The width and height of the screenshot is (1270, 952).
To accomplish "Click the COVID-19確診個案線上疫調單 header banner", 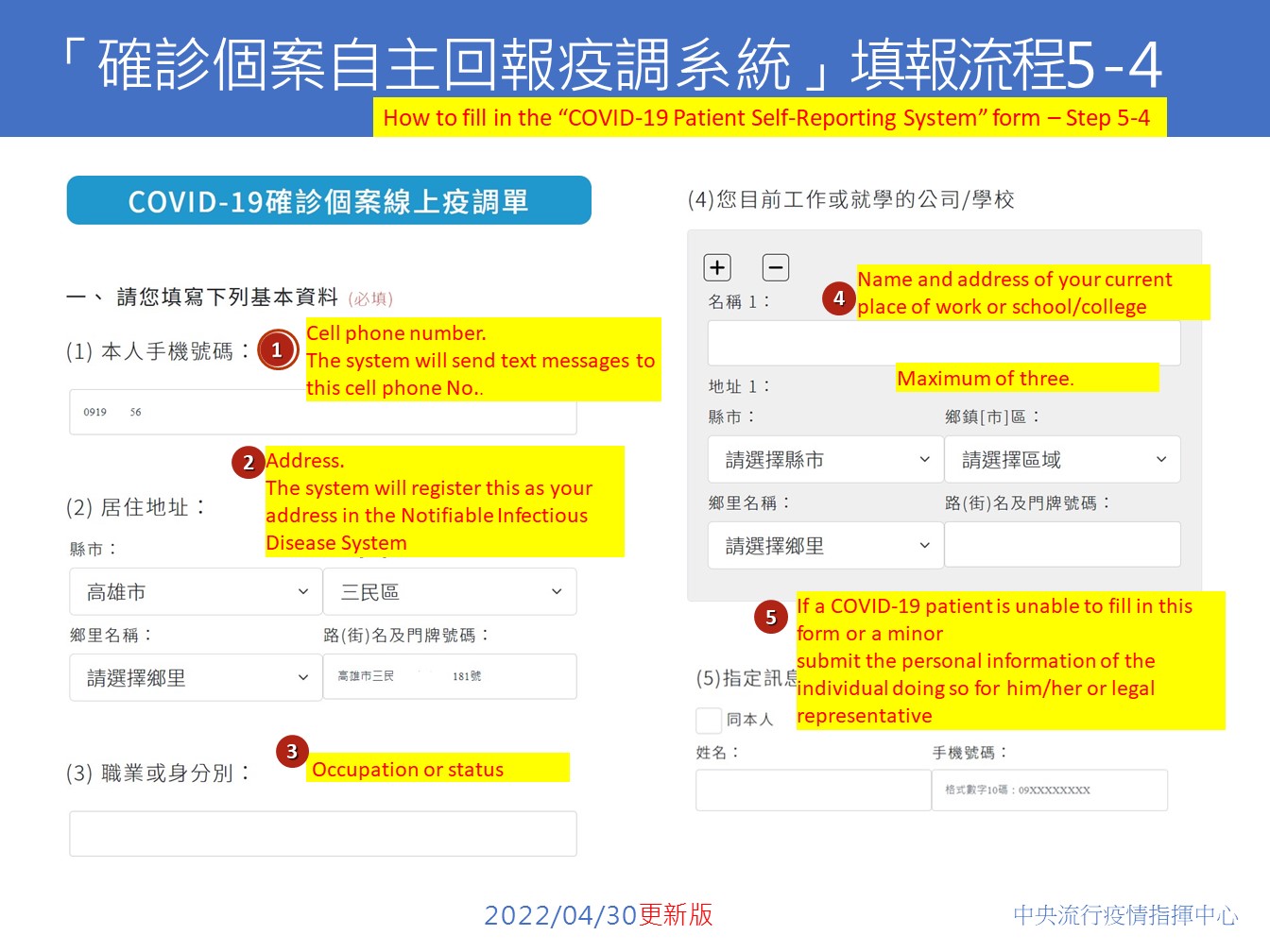I will (x=329, y=201).
